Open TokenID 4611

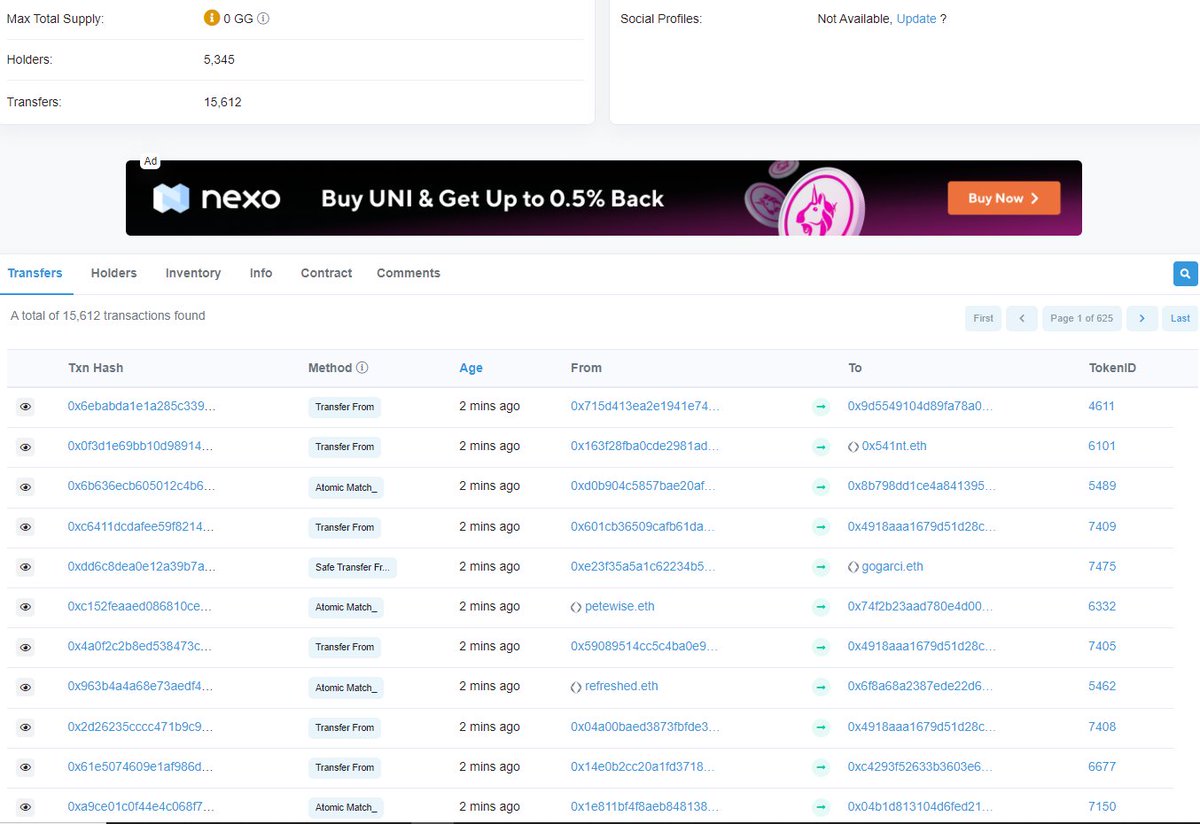[1101, 407]
